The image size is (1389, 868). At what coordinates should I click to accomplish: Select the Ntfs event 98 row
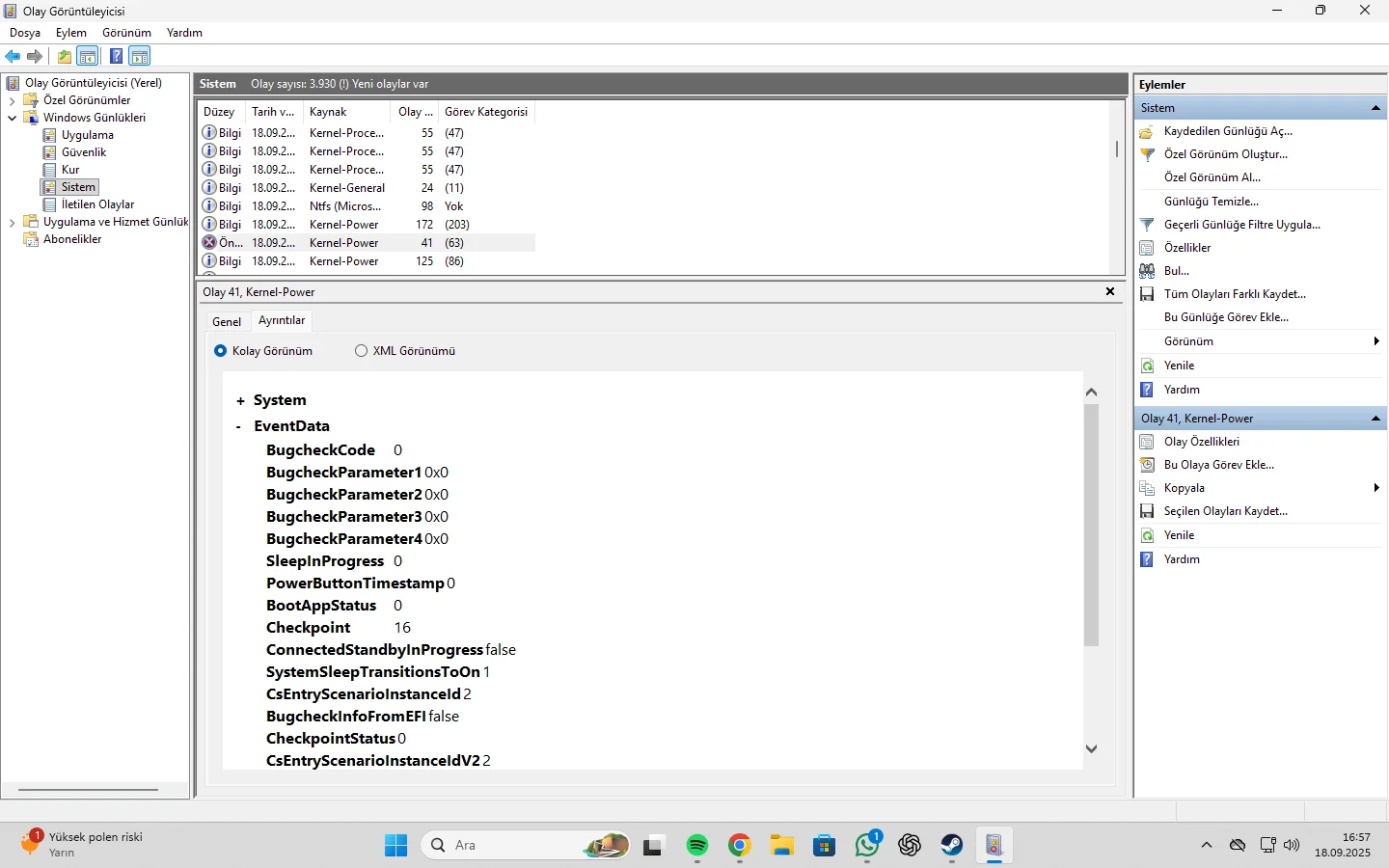coord(367,206)
